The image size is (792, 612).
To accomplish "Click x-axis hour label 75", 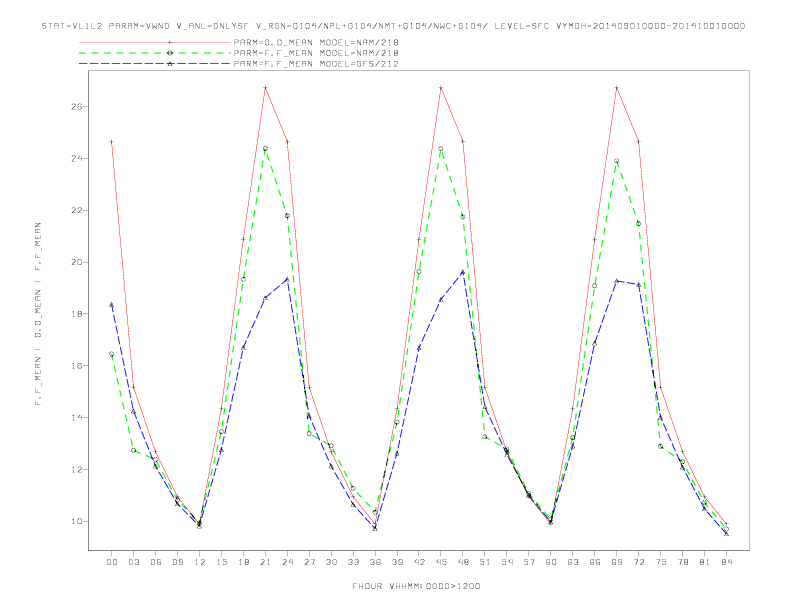I will coord(661,562).
